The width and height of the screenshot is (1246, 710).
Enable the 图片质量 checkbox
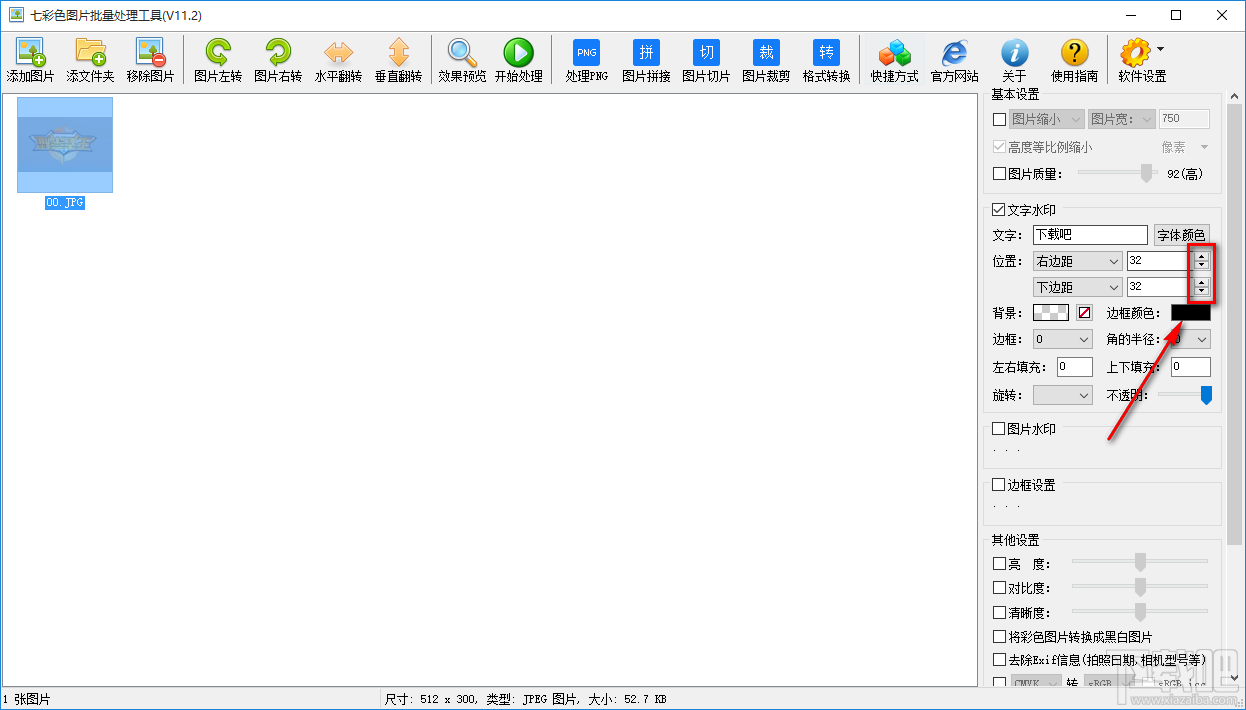(999, 173)
